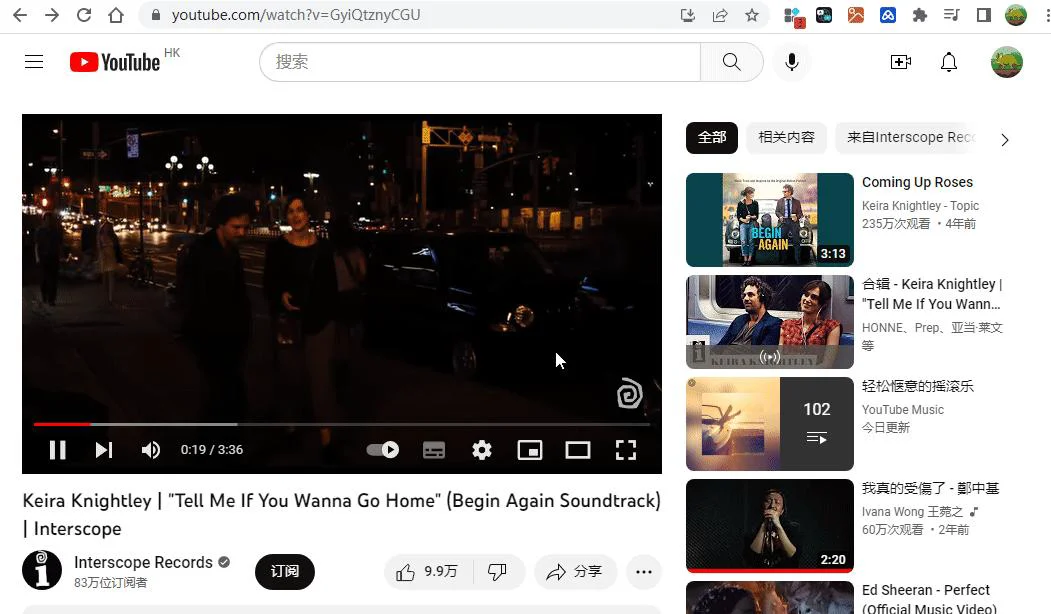Screen dimensions: 1051x614
Task: Search by voice with the microphone
Action: (x=792, y=62)
